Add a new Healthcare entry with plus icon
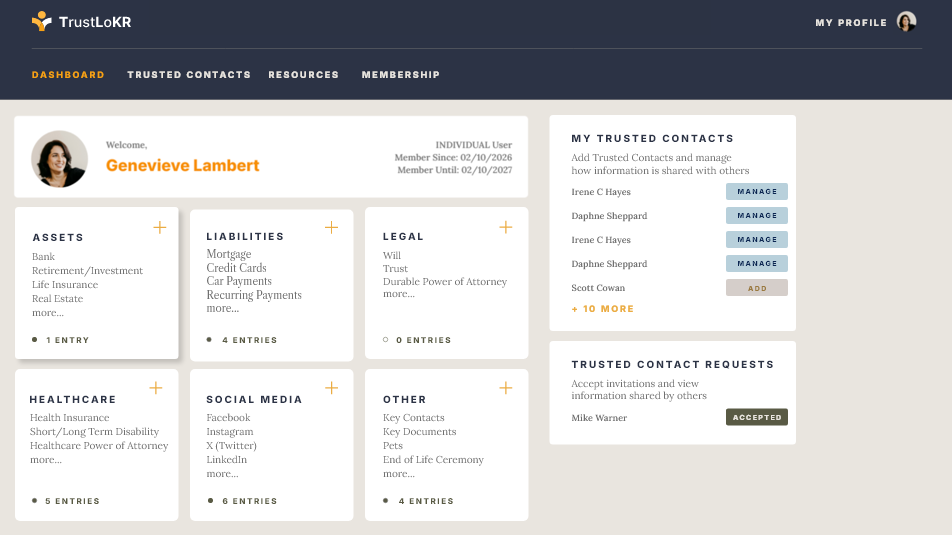 (x=156, y=388)
